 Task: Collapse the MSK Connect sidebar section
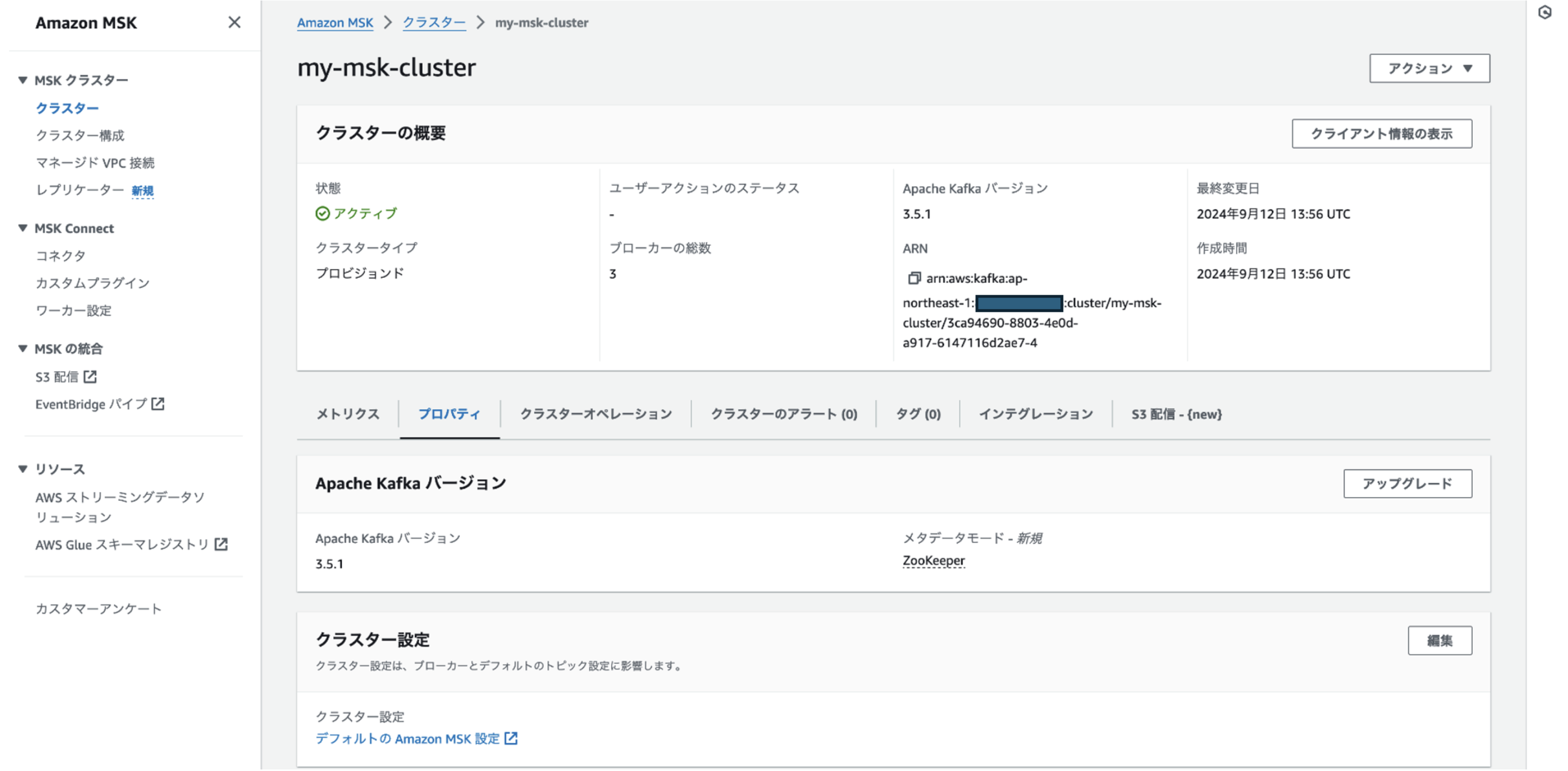click(x=23, y=228)
